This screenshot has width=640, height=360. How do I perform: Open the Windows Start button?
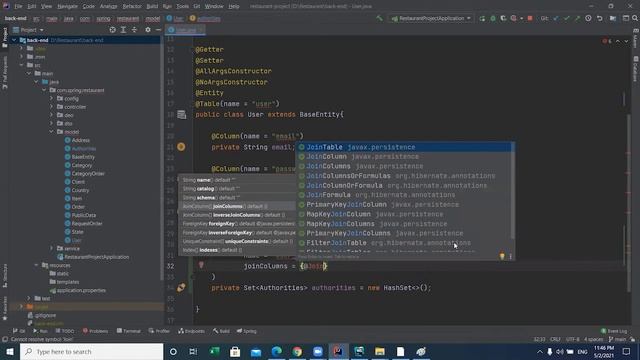pos(10,351)
